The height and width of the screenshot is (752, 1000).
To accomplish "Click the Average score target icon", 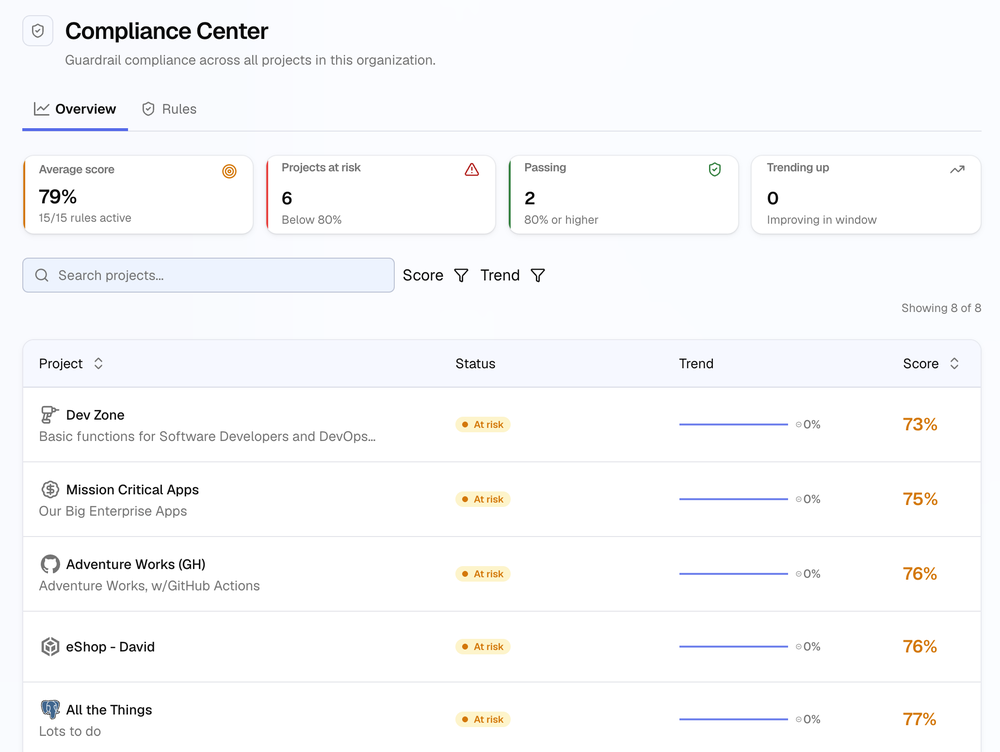I will [x=229, y=171].
